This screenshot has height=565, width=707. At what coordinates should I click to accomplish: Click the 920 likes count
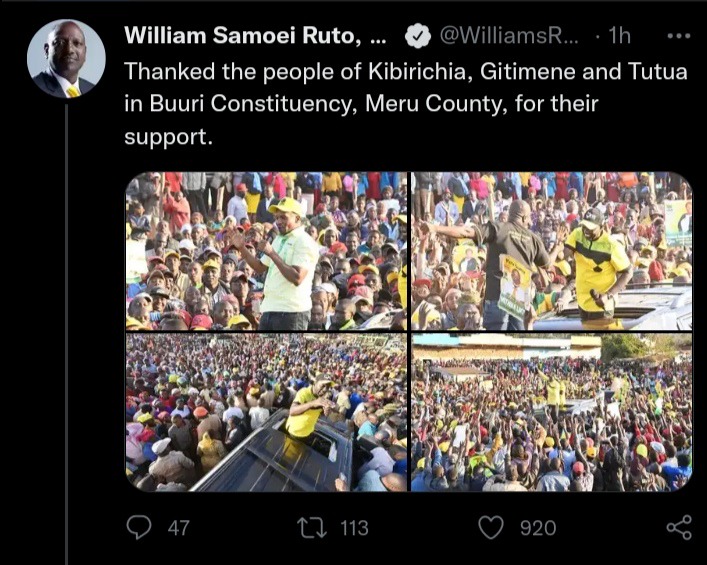pos(538,528)
